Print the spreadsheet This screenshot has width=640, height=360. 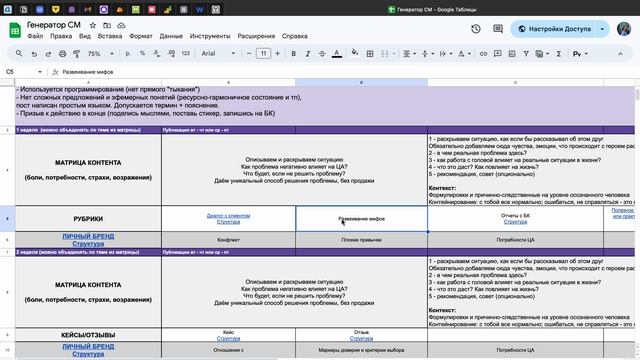pyautogui.click(x=62, y=54)
